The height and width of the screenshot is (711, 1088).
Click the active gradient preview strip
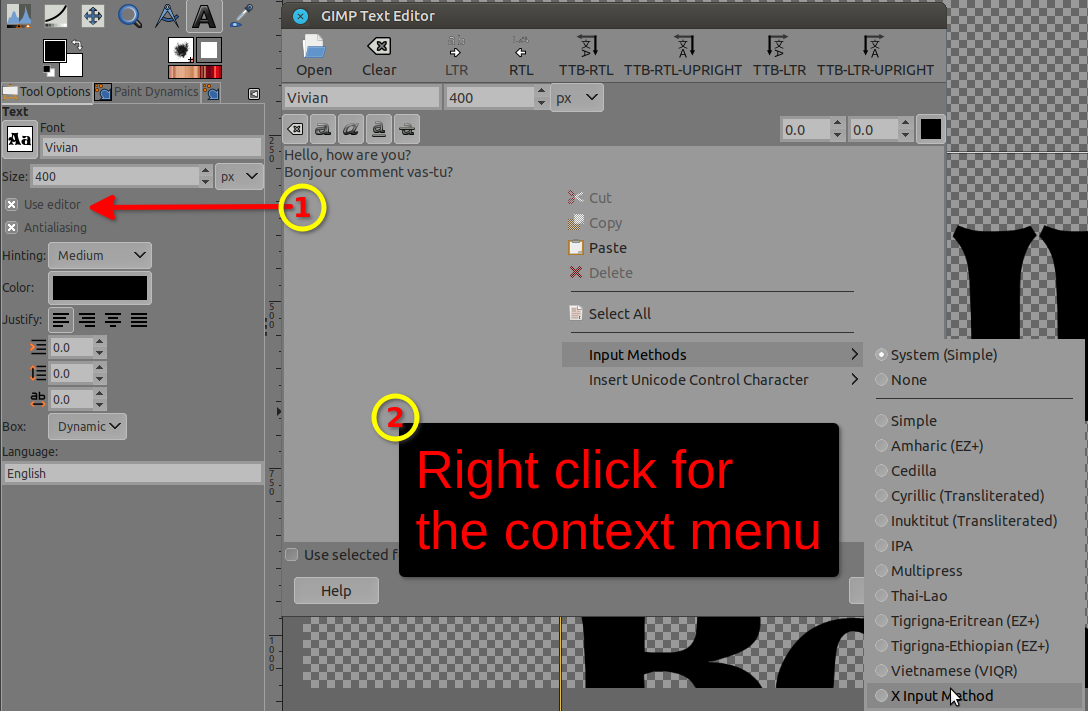[x=195, y=72]
